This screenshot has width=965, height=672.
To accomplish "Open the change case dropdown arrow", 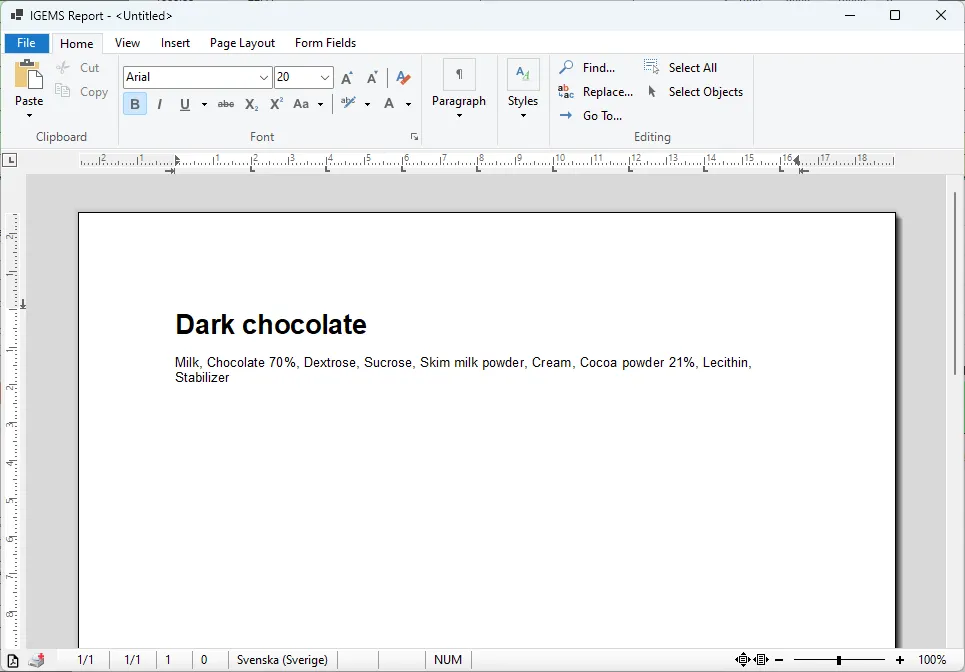I will (x=320, y=105).
